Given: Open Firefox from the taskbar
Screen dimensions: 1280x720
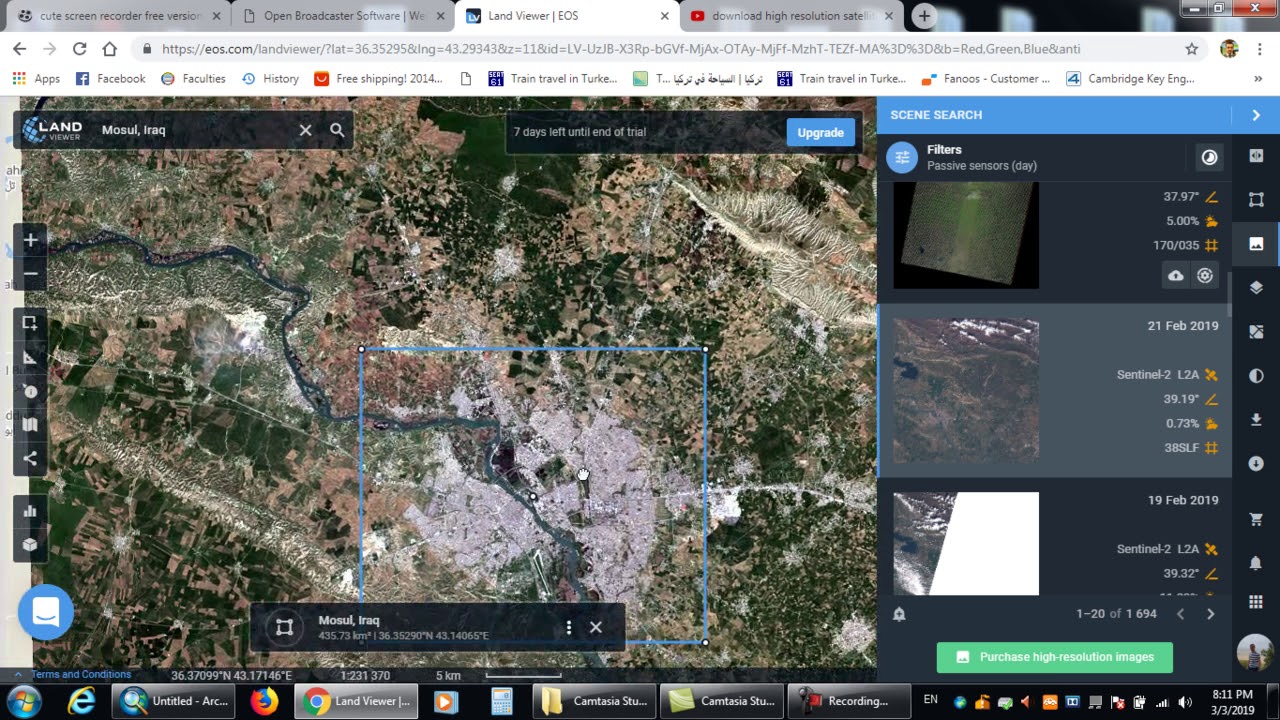Looking at the screenshot, I should point(264,701).
